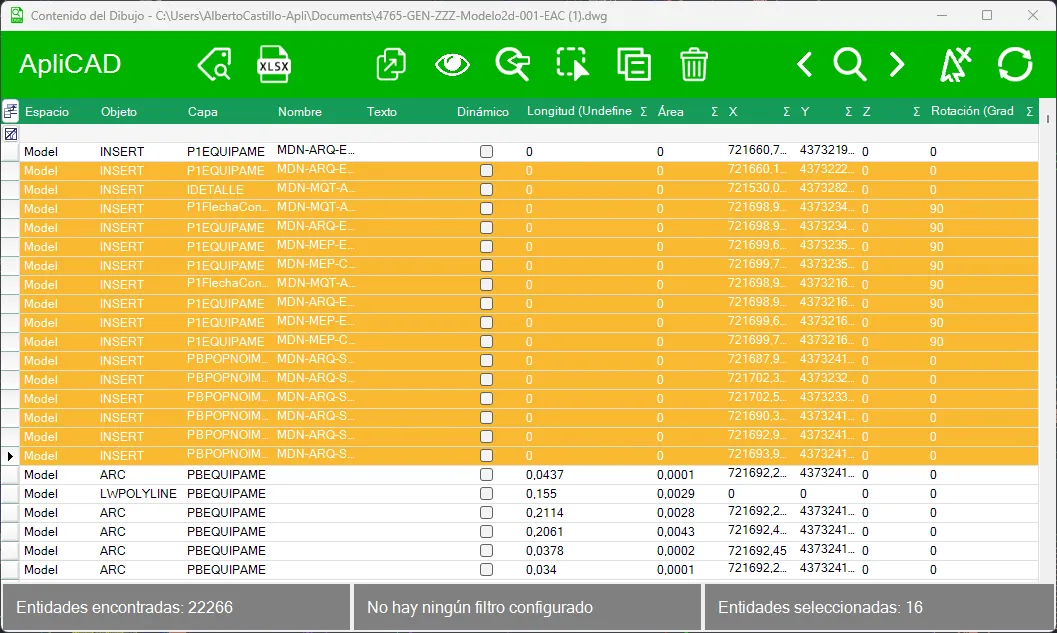
Task: Clear selection with cursor X icon
Action: click(x=955, y=65)
